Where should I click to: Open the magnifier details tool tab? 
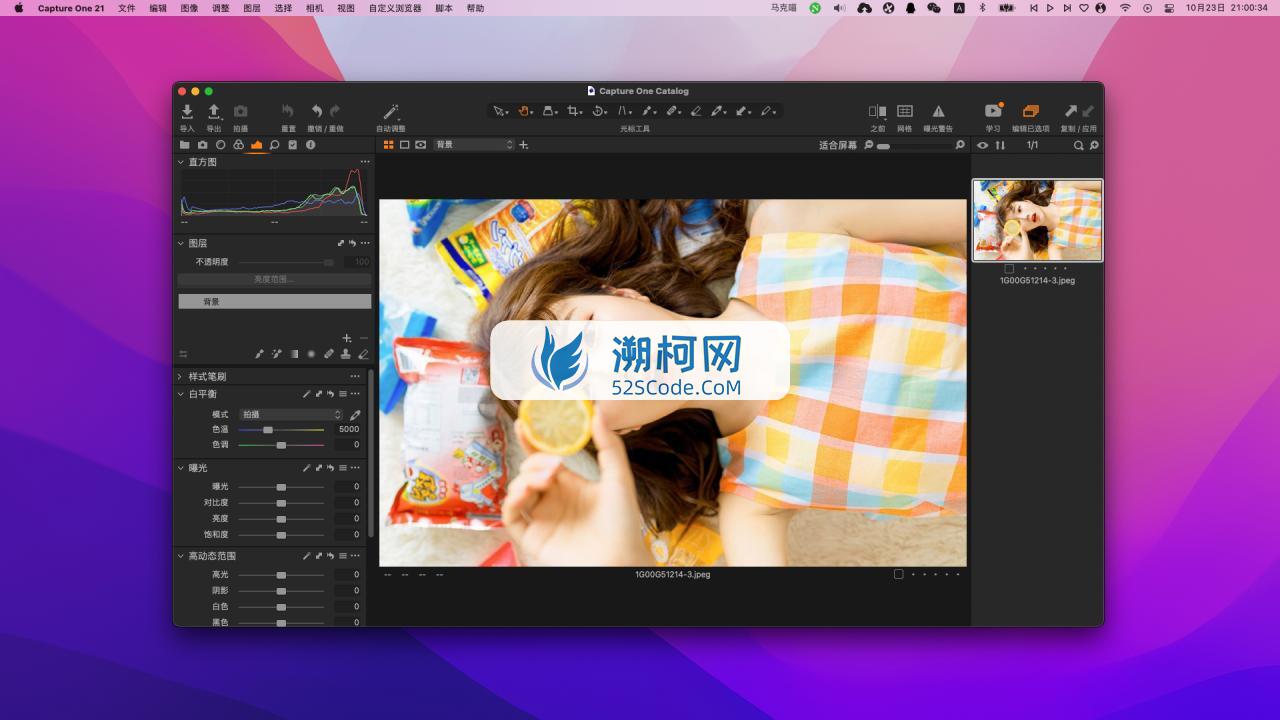[275, 145]
